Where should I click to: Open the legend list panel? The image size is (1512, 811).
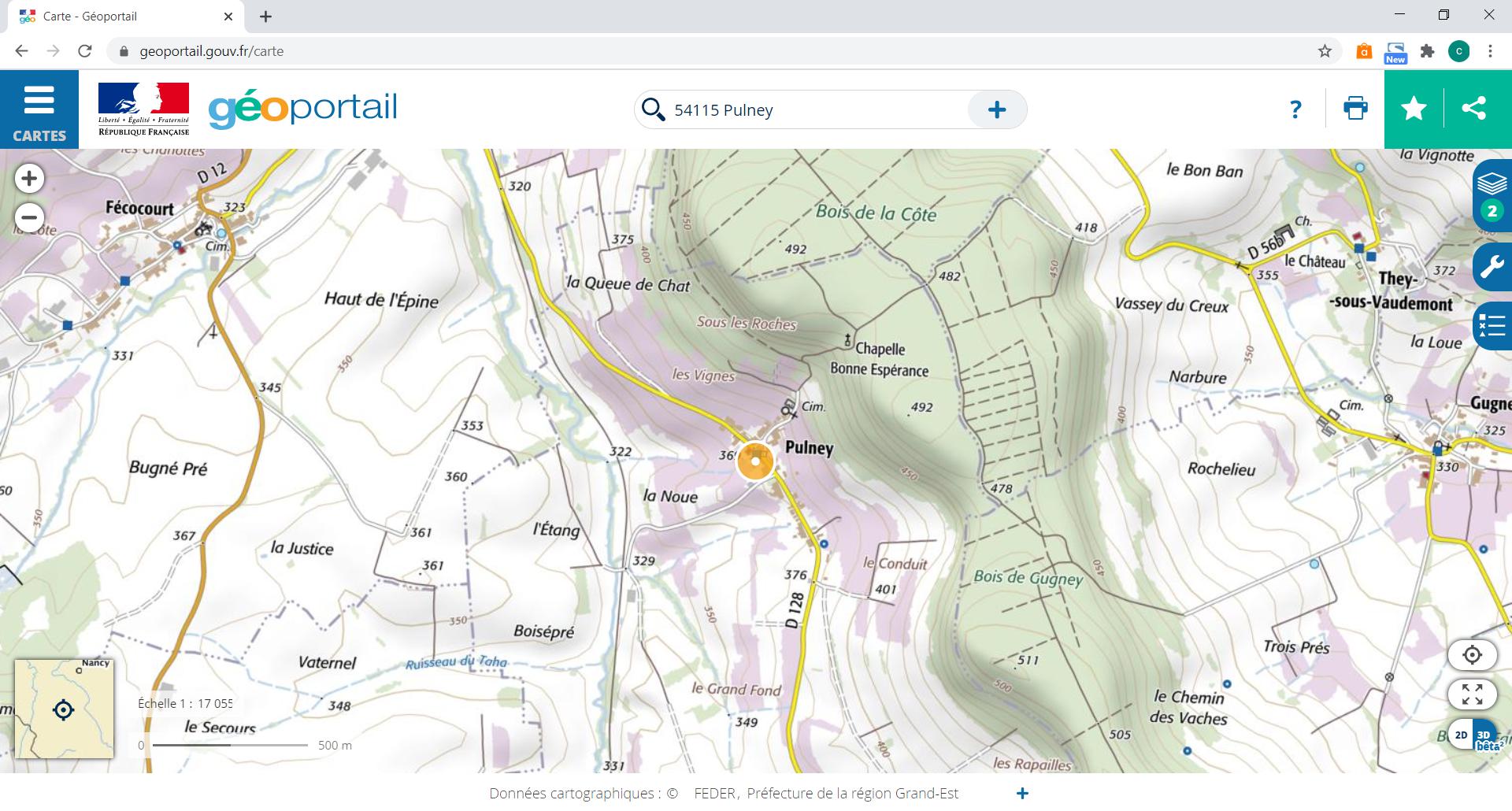[x=1492, y=325]
